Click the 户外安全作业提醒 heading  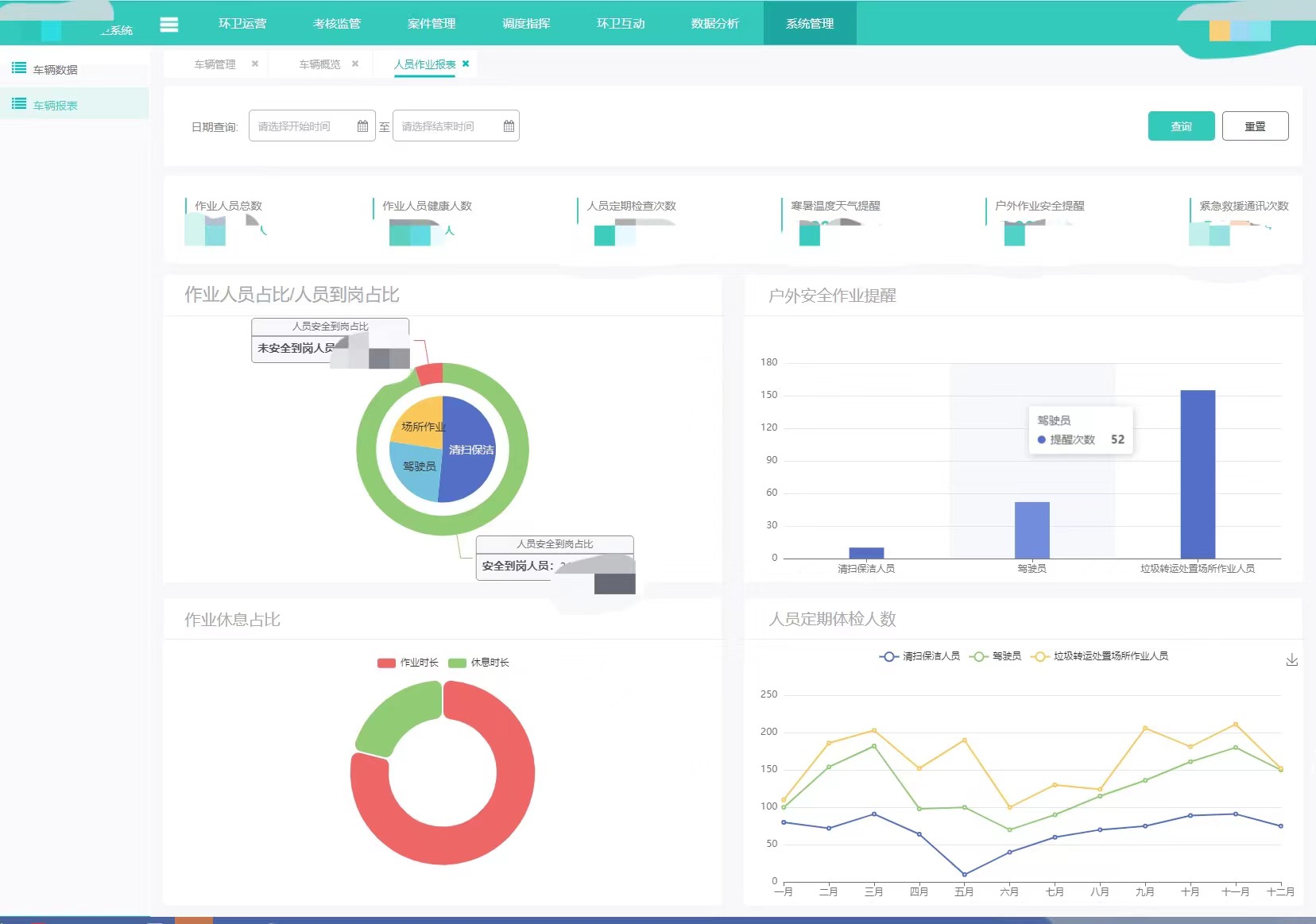point(832,296)
